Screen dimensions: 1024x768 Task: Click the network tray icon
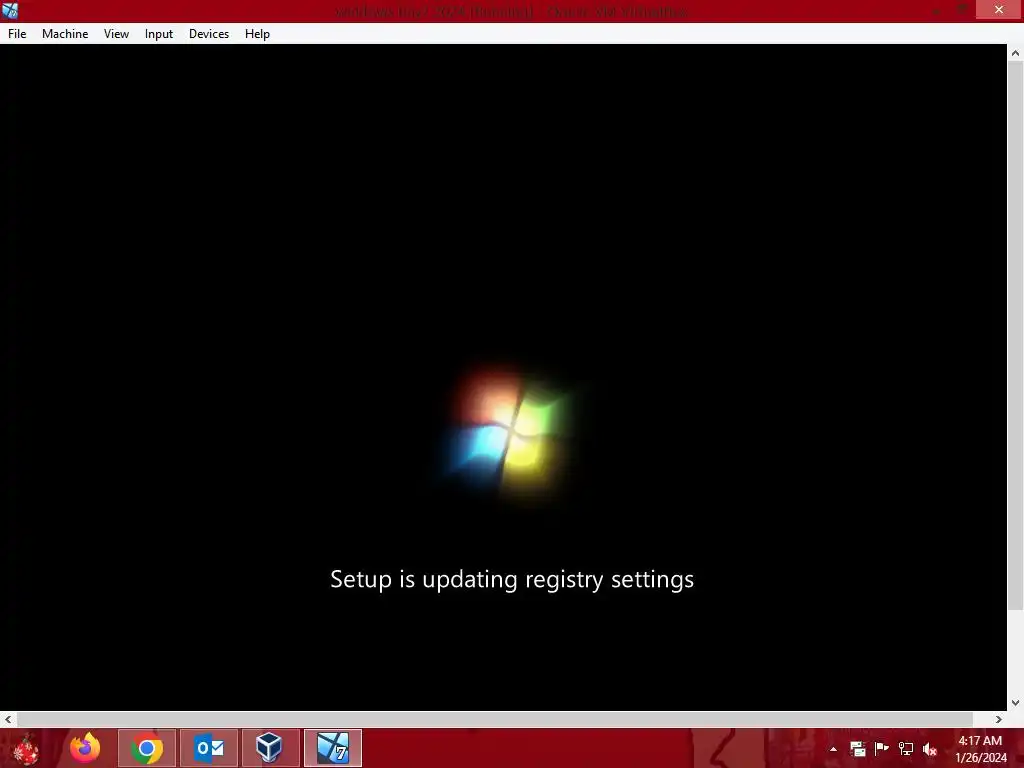906,749
